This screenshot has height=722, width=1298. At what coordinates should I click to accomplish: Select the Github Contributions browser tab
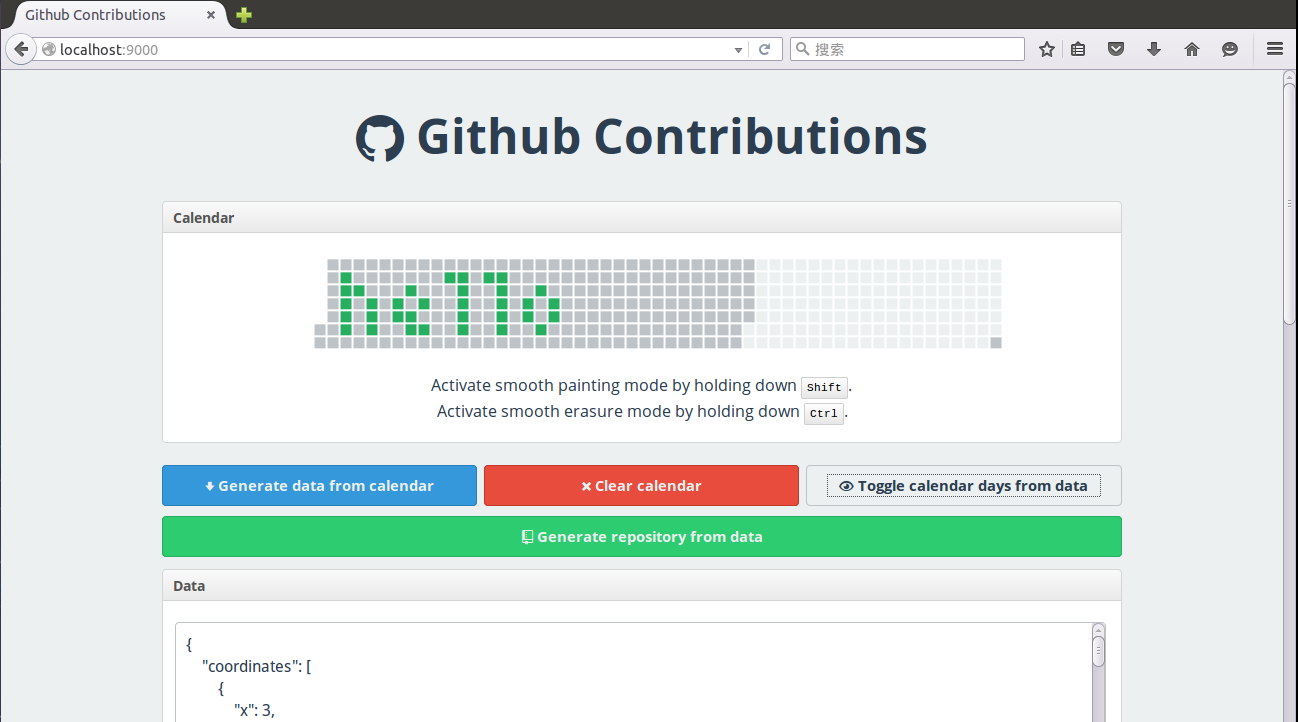[113, 15]
